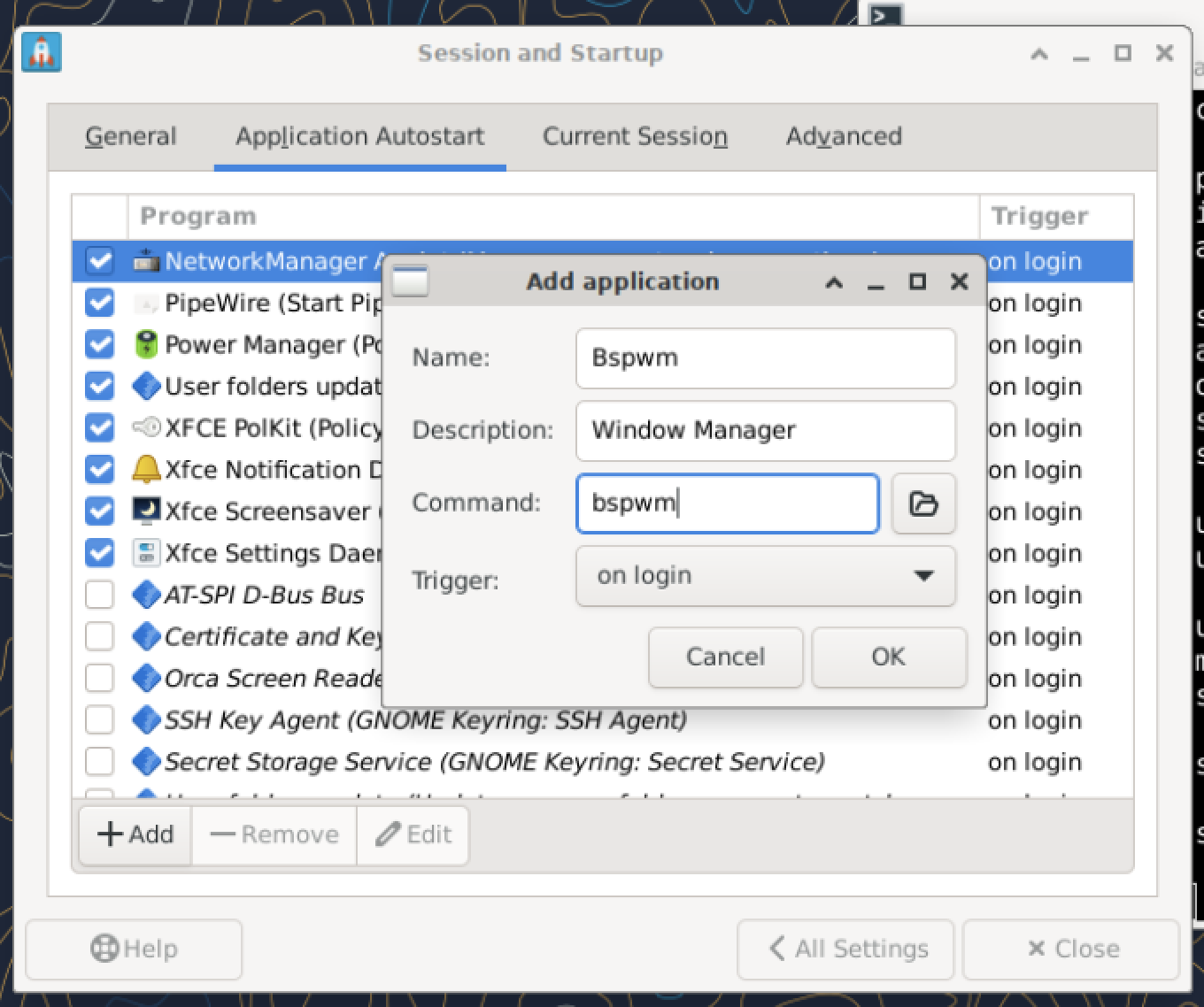Click the Power Manager battery icon
Image resolution: width=1204 pixels, height=1007 pixels.
(x=145, y=344)
